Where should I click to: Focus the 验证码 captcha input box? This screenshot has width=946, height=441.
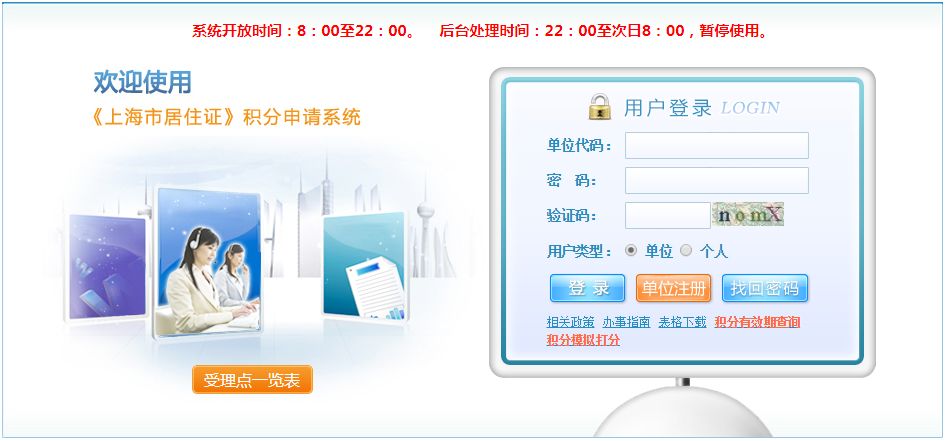[668, 215]
